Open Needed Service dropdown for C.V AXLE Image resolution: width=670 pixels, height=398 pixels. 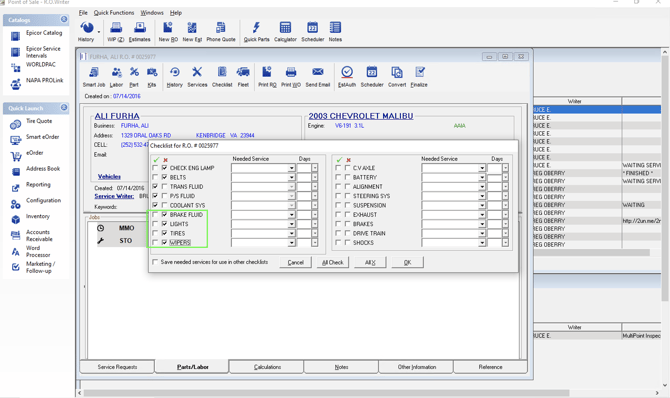point(482,168)
